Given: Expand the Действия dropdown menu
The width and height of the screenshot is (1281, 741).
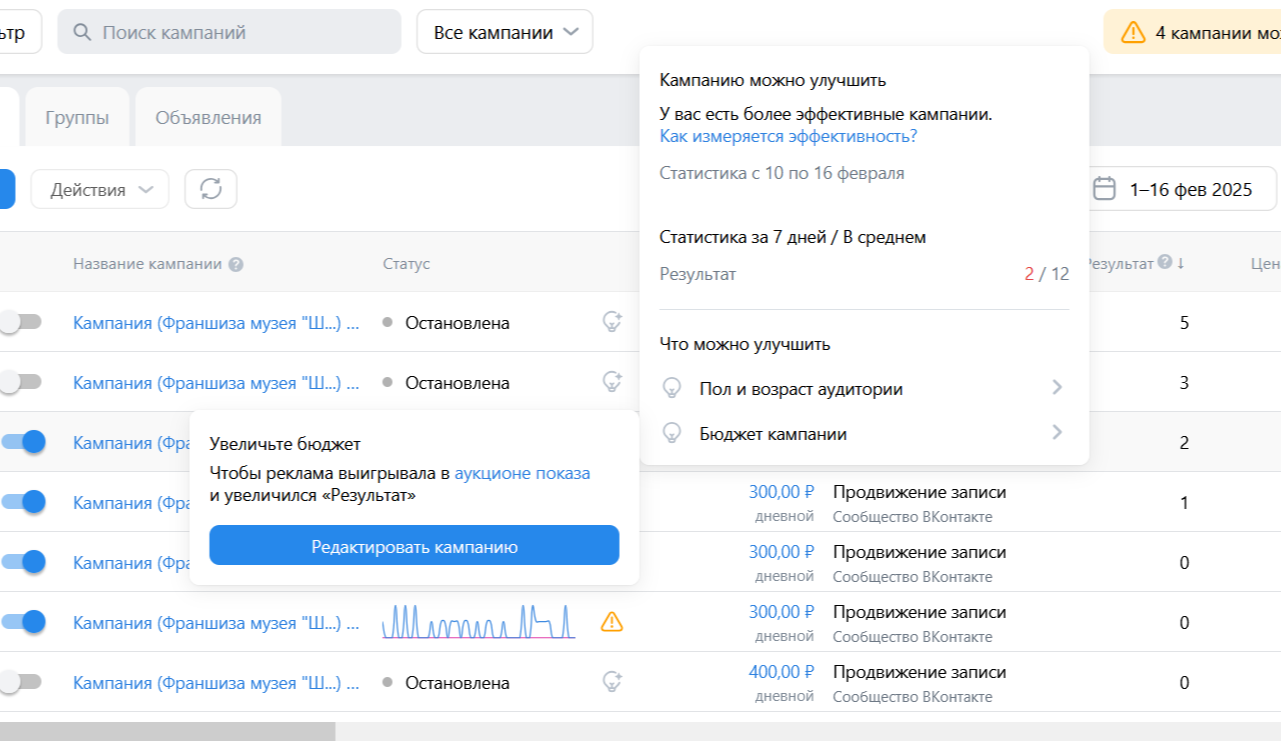Looking at the screenshot, I should pyautogui.click(x=101, y=189).
